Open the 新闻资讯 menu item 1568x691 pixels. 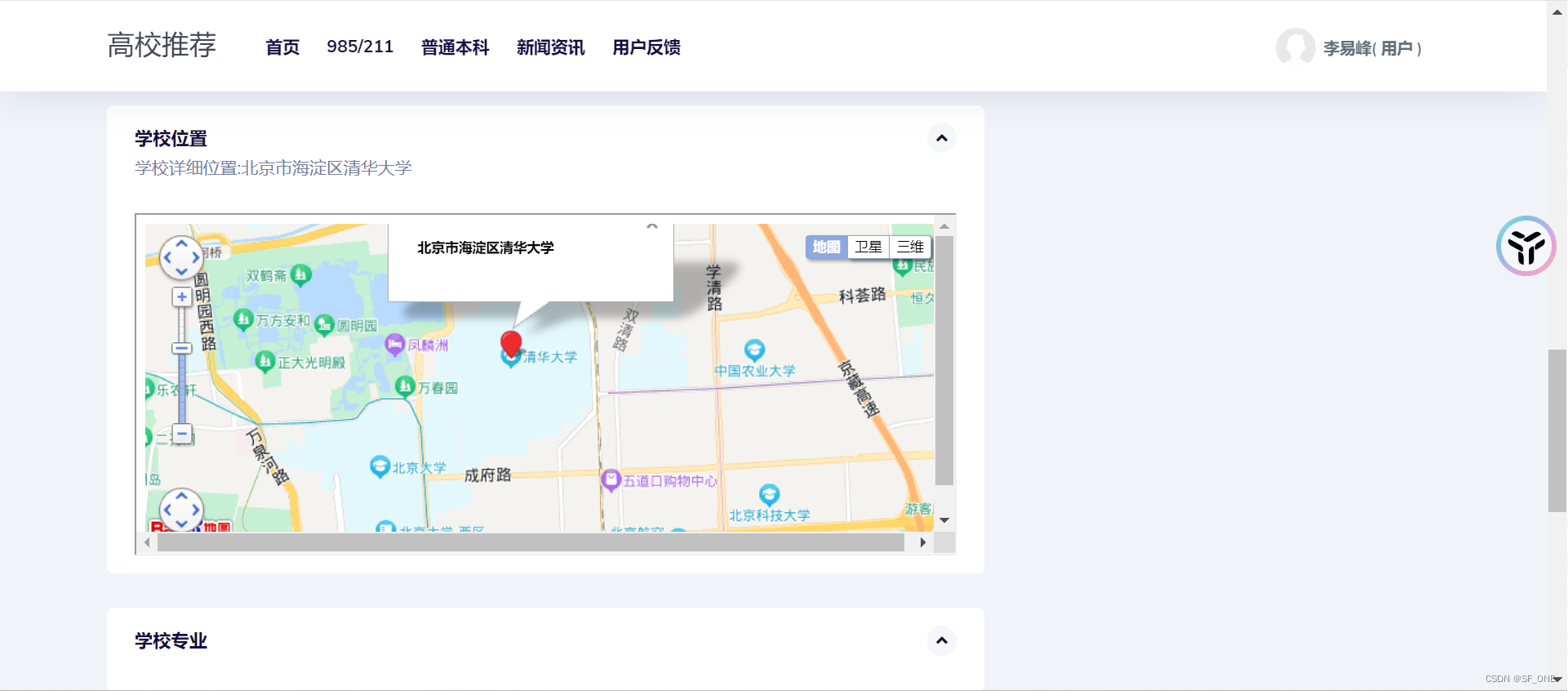pyautogui.click(x=550, y=47)
